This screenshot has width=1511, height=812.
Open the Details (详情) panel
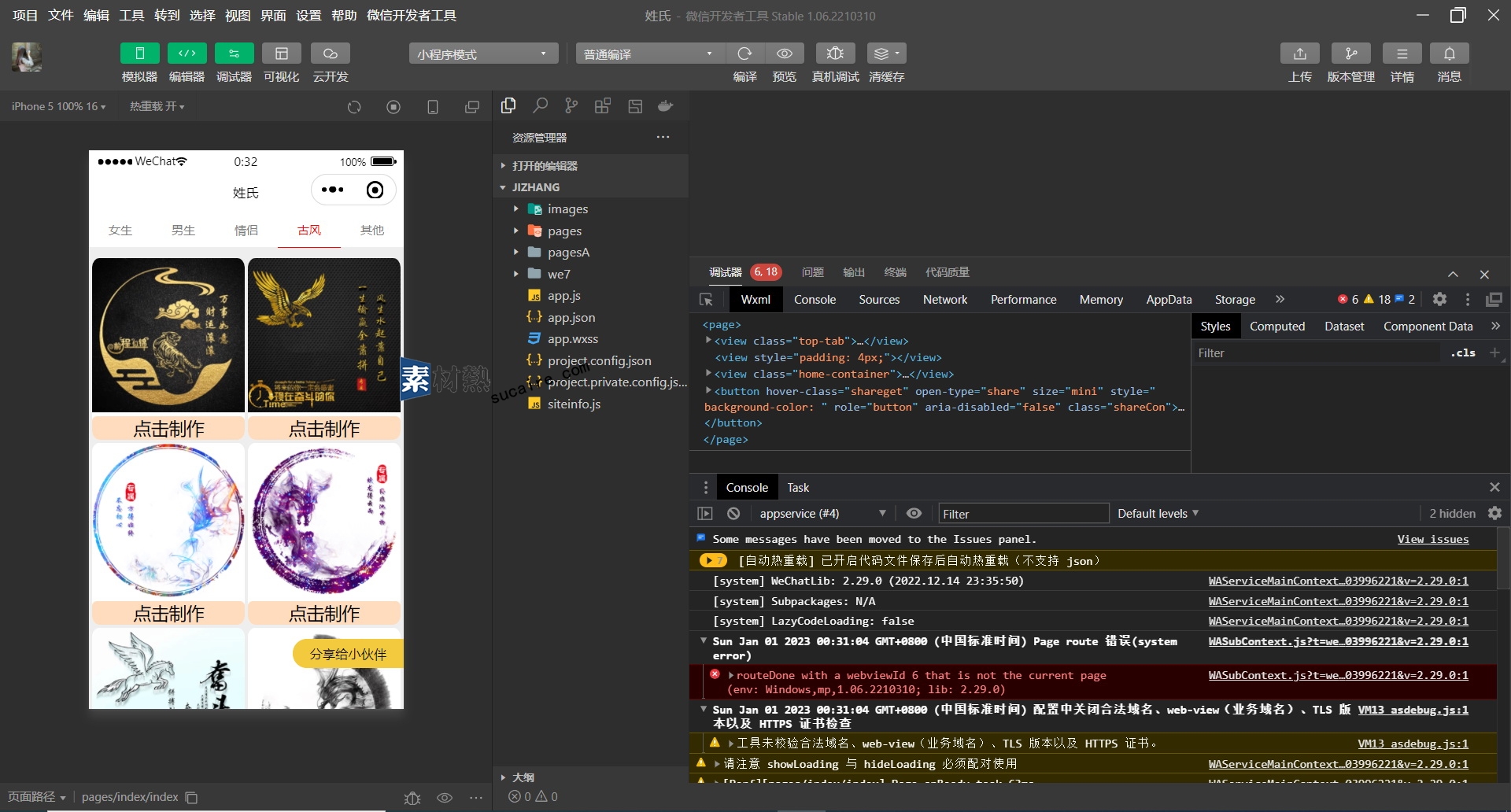tap(1402, 54)
